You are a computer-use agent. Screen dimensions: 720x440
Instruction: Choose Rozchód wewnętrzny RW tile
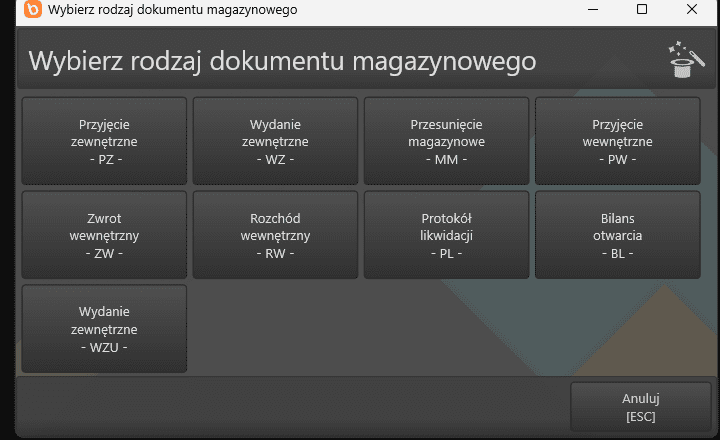pos(275,235)
